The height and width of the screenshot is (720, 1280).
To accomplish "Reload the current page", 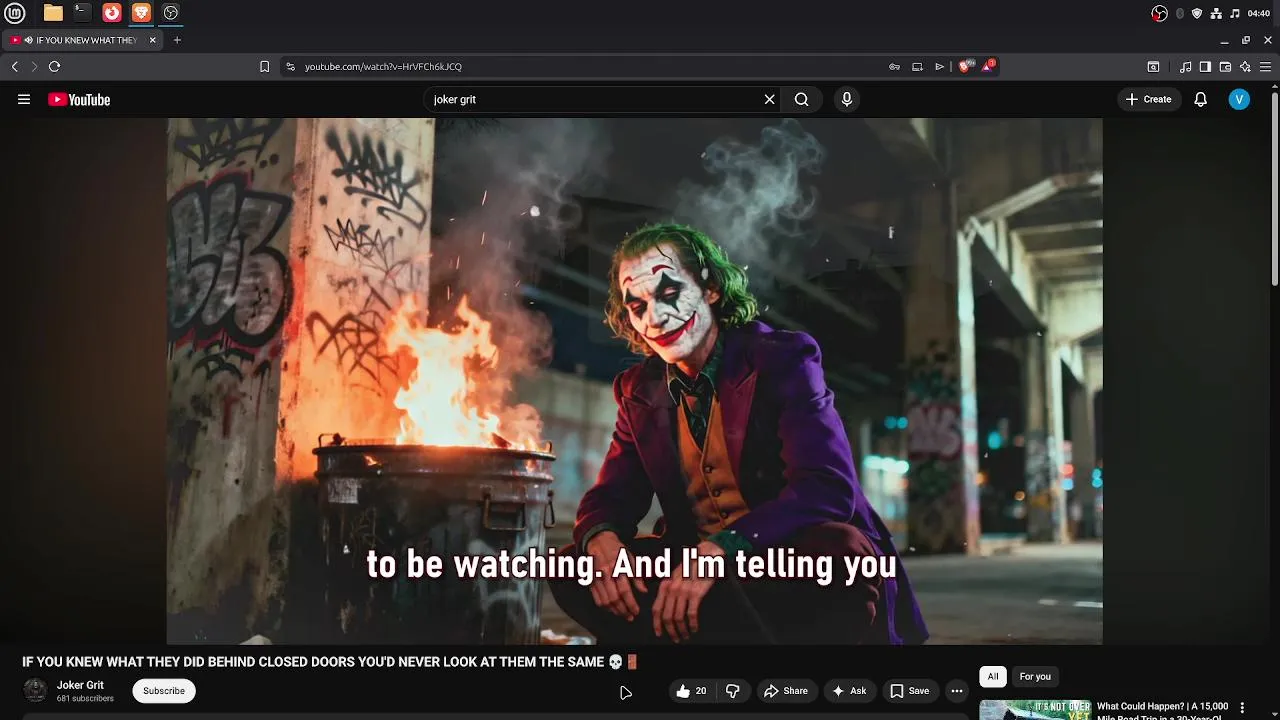I will point(54,66).
